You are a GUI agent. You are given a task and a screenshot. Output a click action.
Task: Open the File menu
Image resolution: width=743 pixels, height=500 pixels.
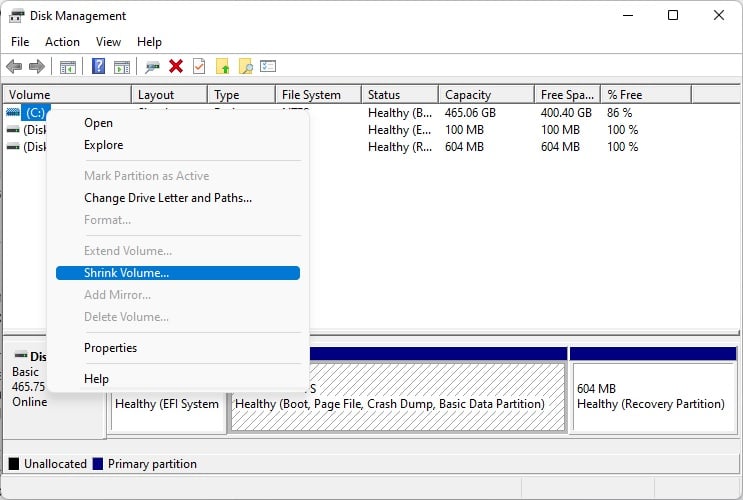20,42
